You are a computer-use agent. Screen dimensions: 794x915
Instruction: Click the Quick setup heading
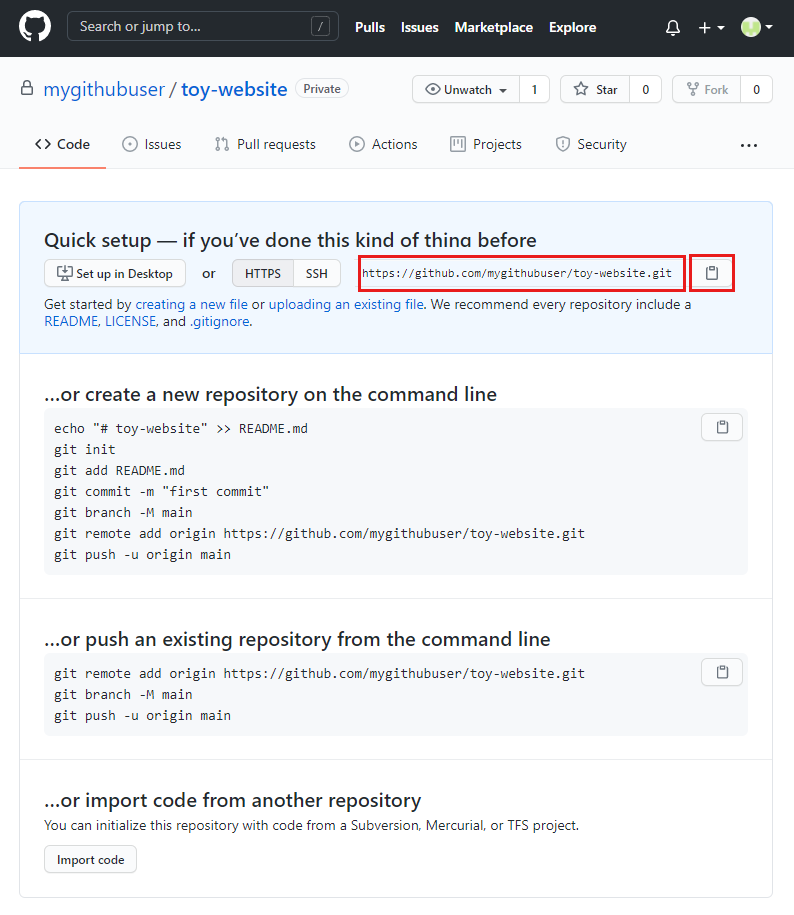tap(290, 240)
